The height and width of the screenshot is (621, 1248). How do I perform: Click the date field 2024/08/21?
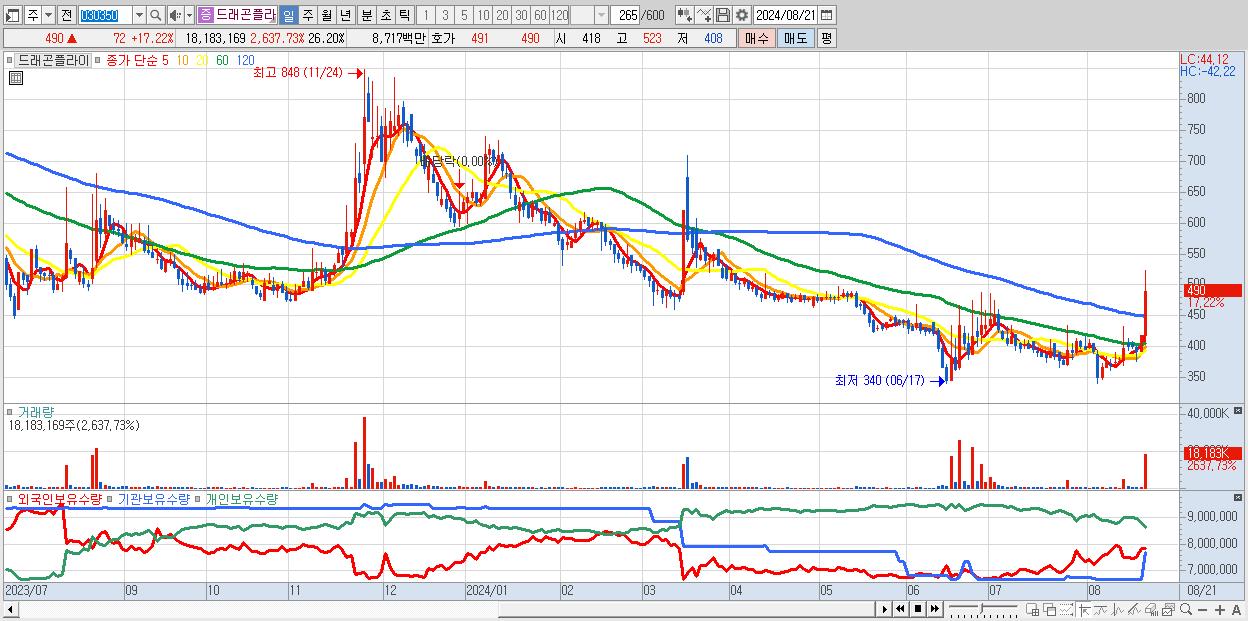point(785,15)
